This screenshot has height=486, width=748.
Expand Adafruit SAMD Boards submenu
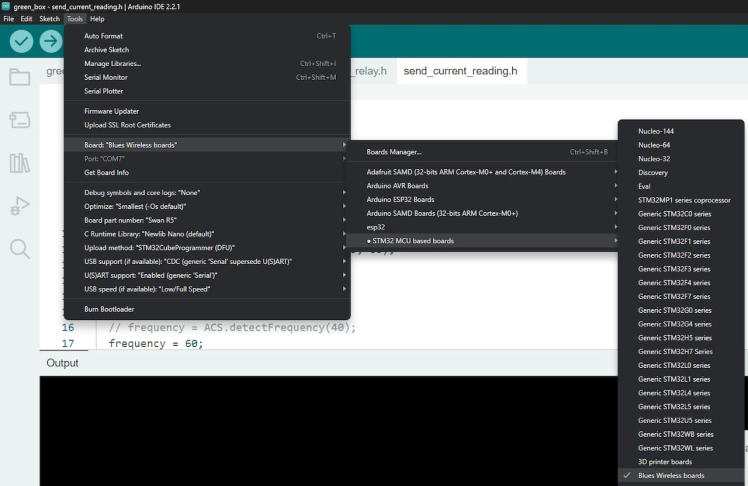point(482,172)
